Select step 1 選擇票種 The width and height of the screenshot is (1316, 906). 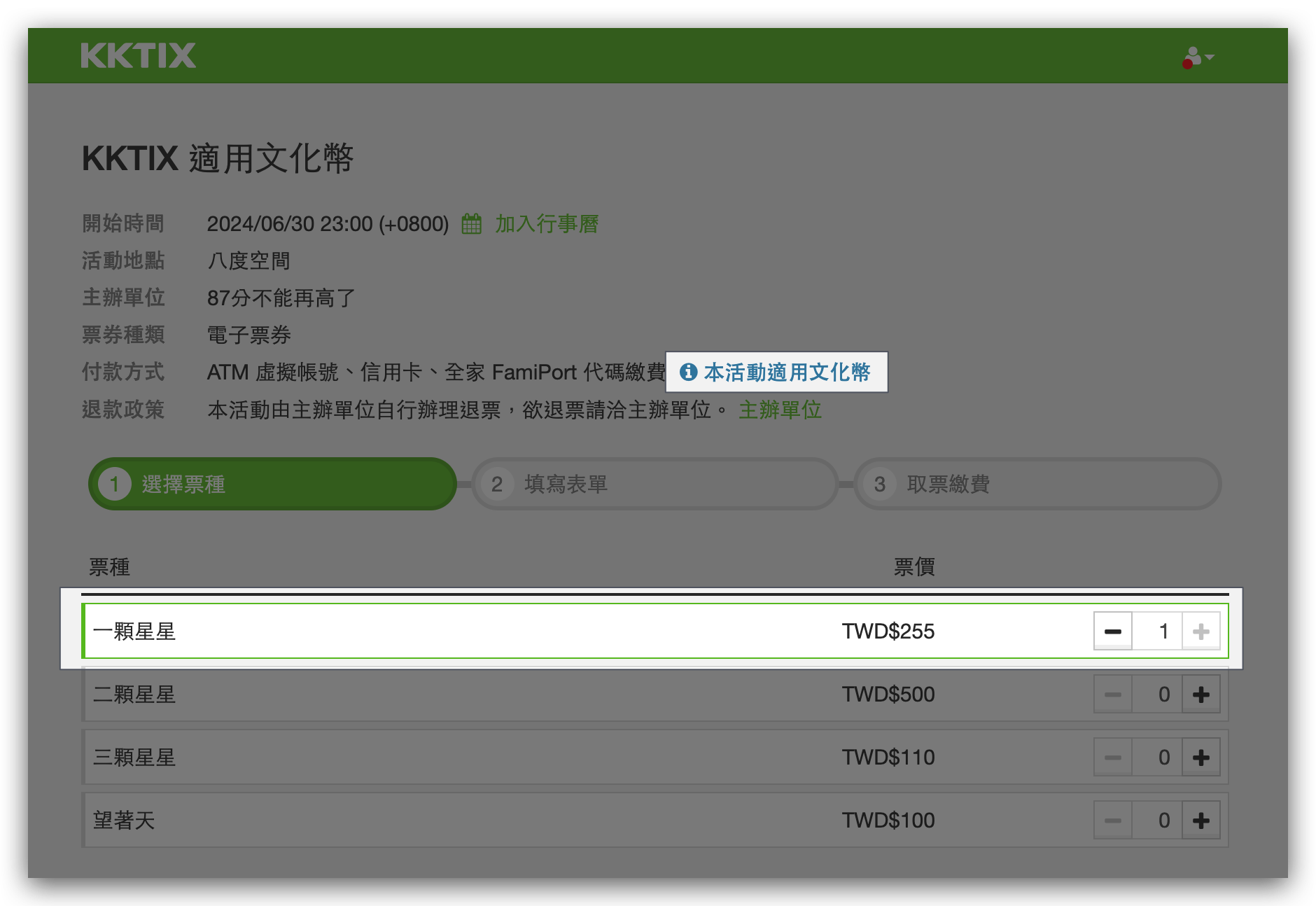(272, 484)
